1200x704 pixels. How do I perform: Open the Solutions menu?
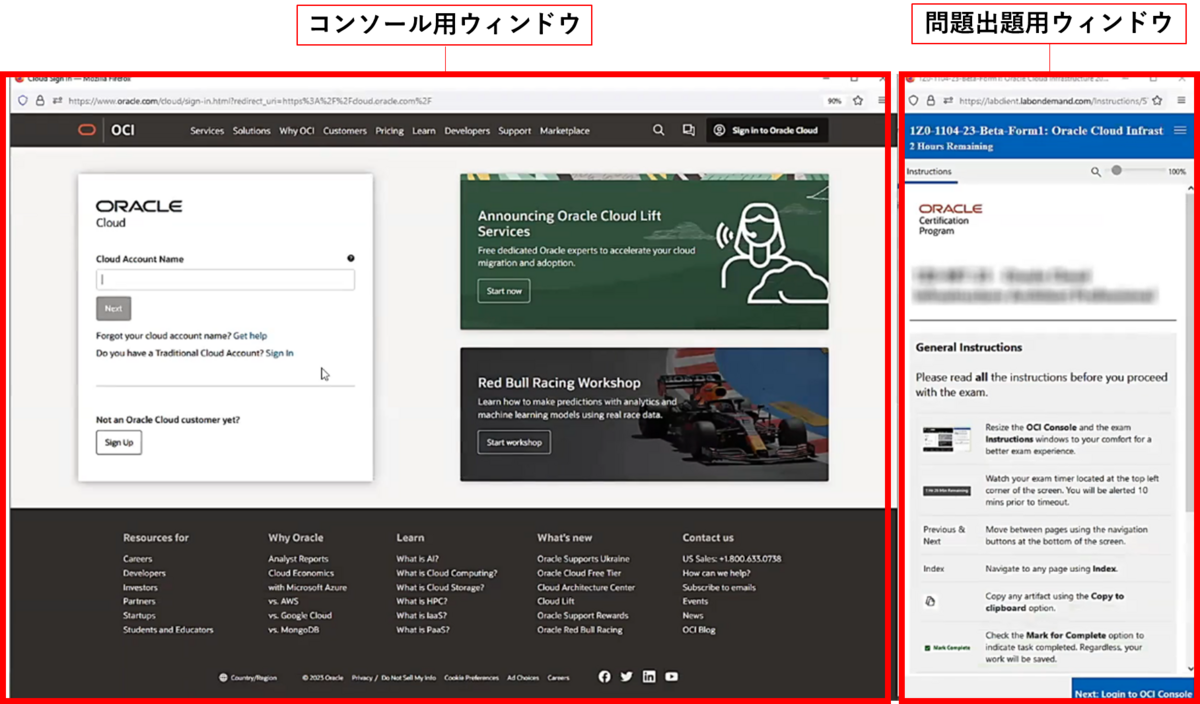pos(252,131)
